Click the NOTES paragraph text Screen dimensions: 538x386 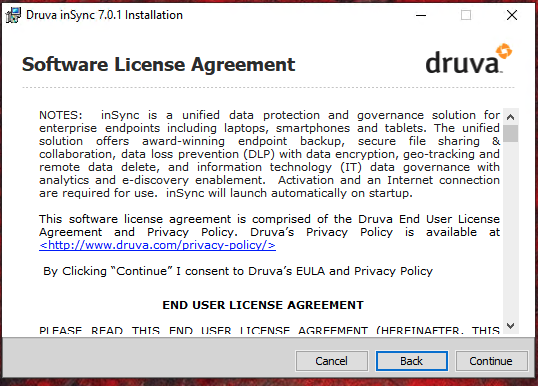(269, 154)
